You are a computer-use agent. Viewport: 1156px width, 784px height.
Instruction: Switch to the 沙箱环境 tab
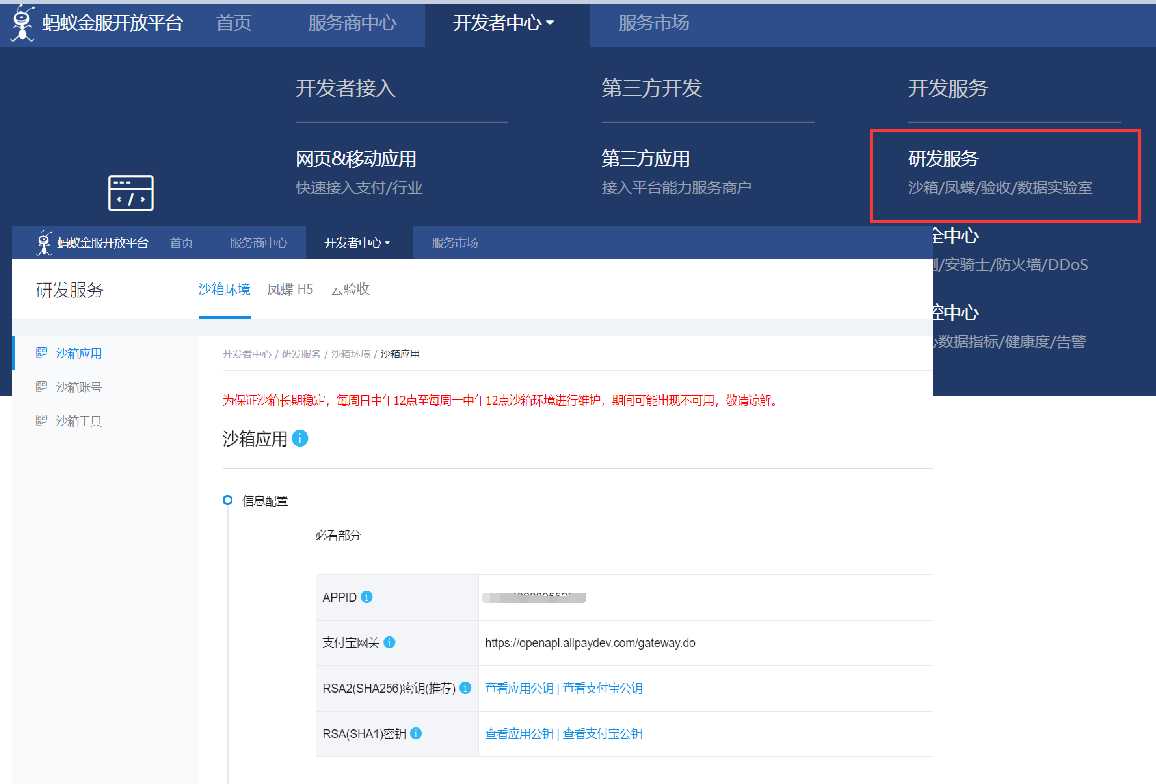(x=224, y=289)
